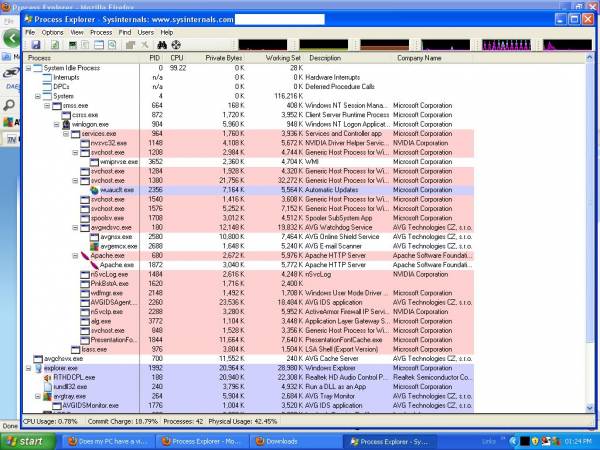The image size is (600, 450).
Task: Select the AVGIDSMonitor.exe process row
Action: click(249, 406)
